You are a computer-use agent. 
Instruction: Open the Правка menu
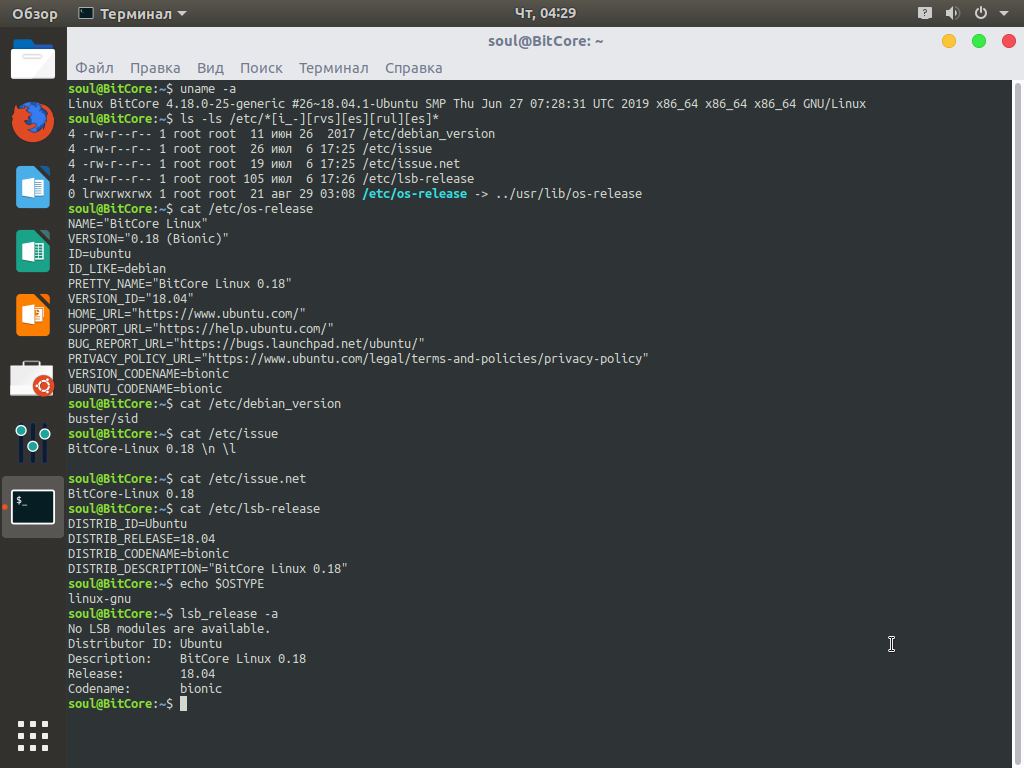click(155, 68)
